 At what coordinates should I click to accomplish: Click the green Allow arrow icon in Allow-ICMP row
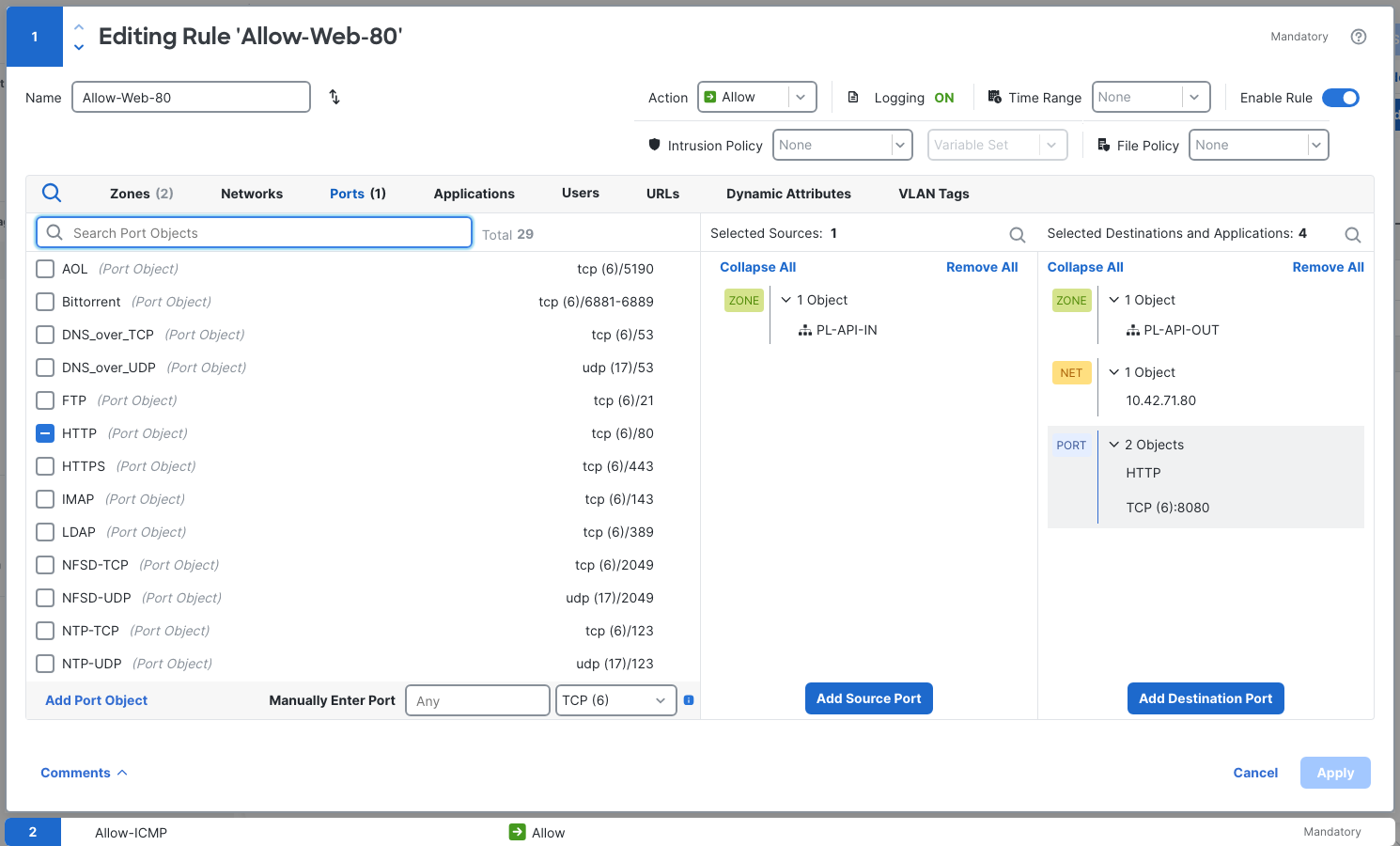[517, 832]
